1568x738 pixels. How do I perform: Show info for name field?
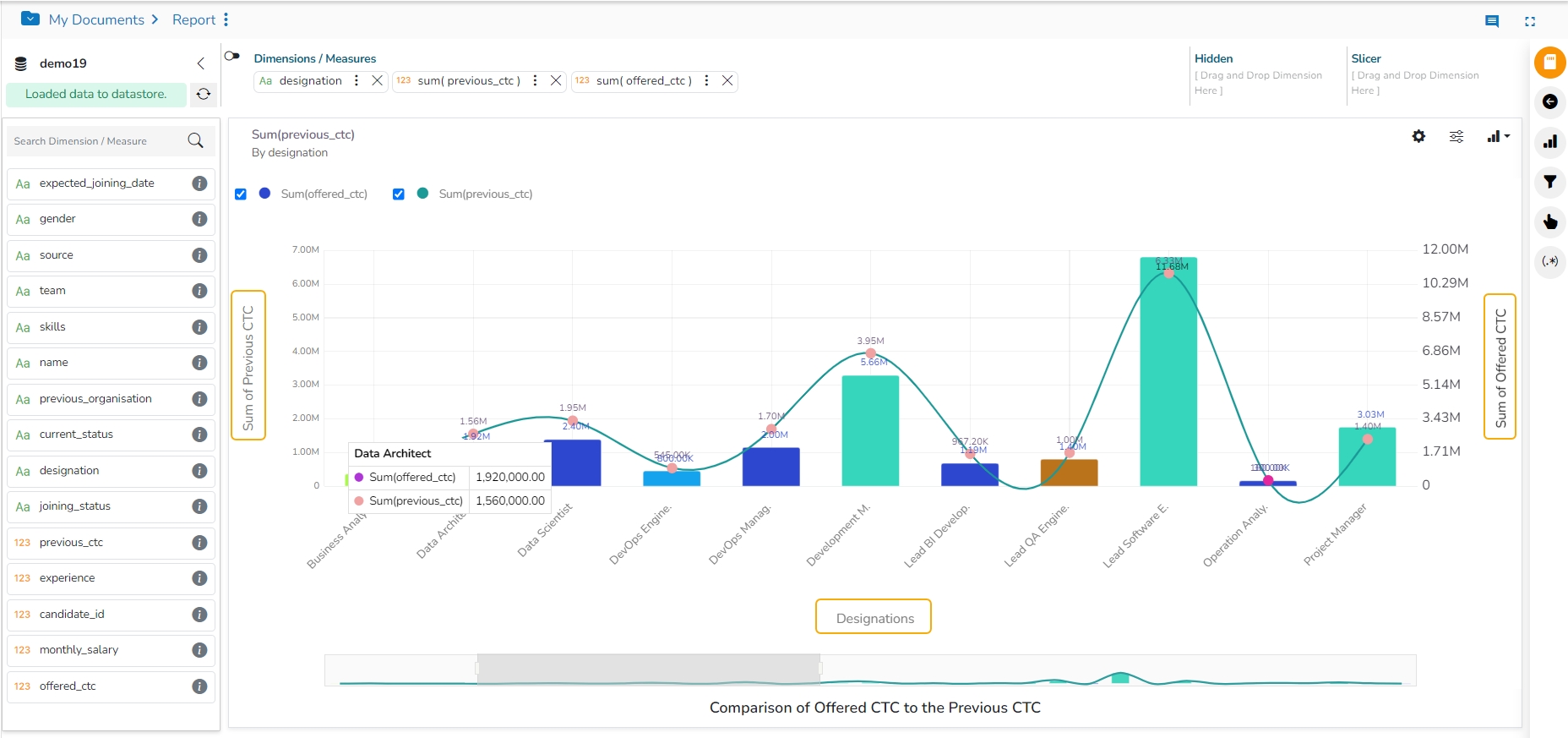199,363
